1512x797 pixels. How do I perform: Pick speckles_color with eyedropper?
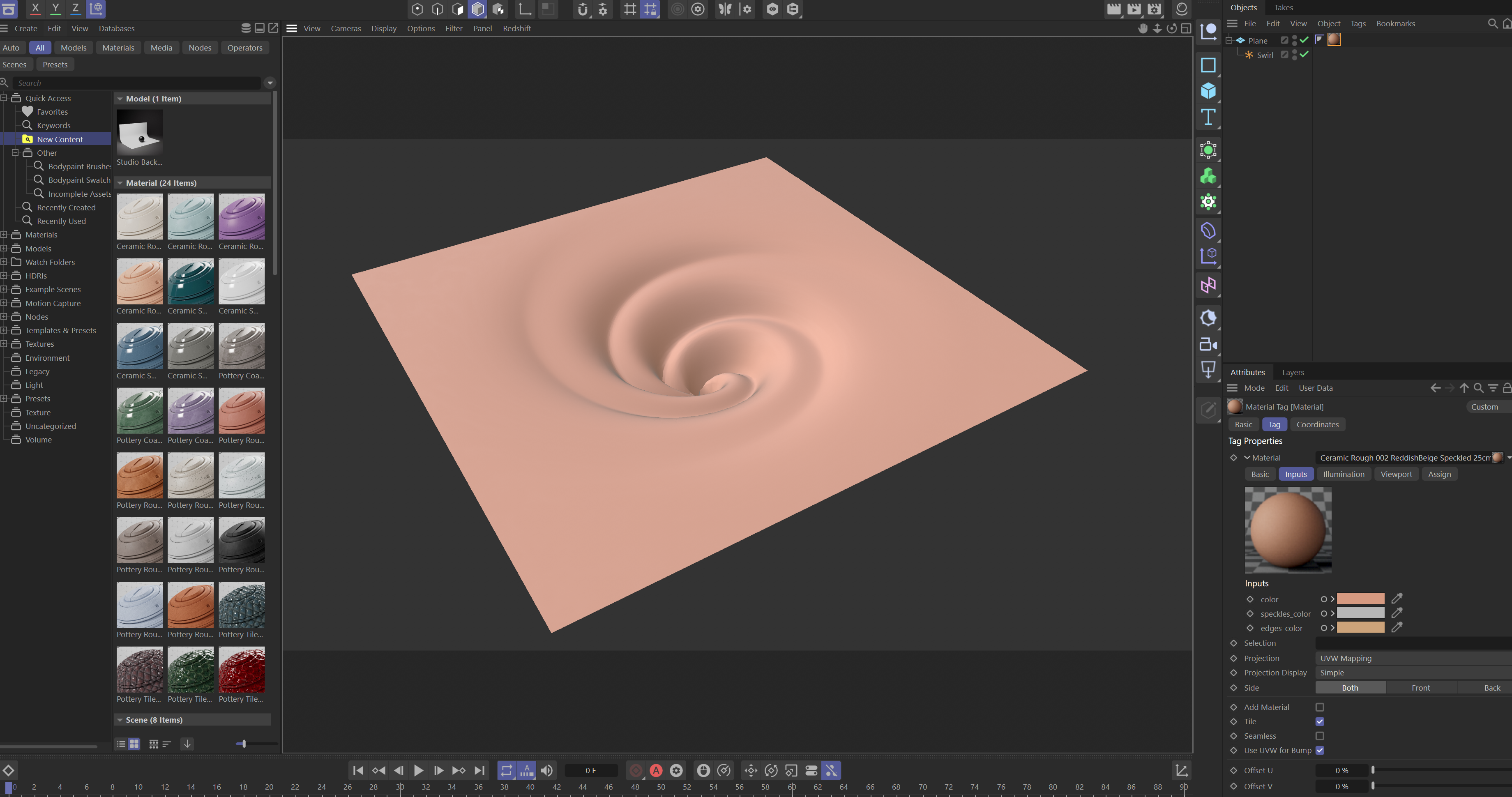click(1397, 613)
